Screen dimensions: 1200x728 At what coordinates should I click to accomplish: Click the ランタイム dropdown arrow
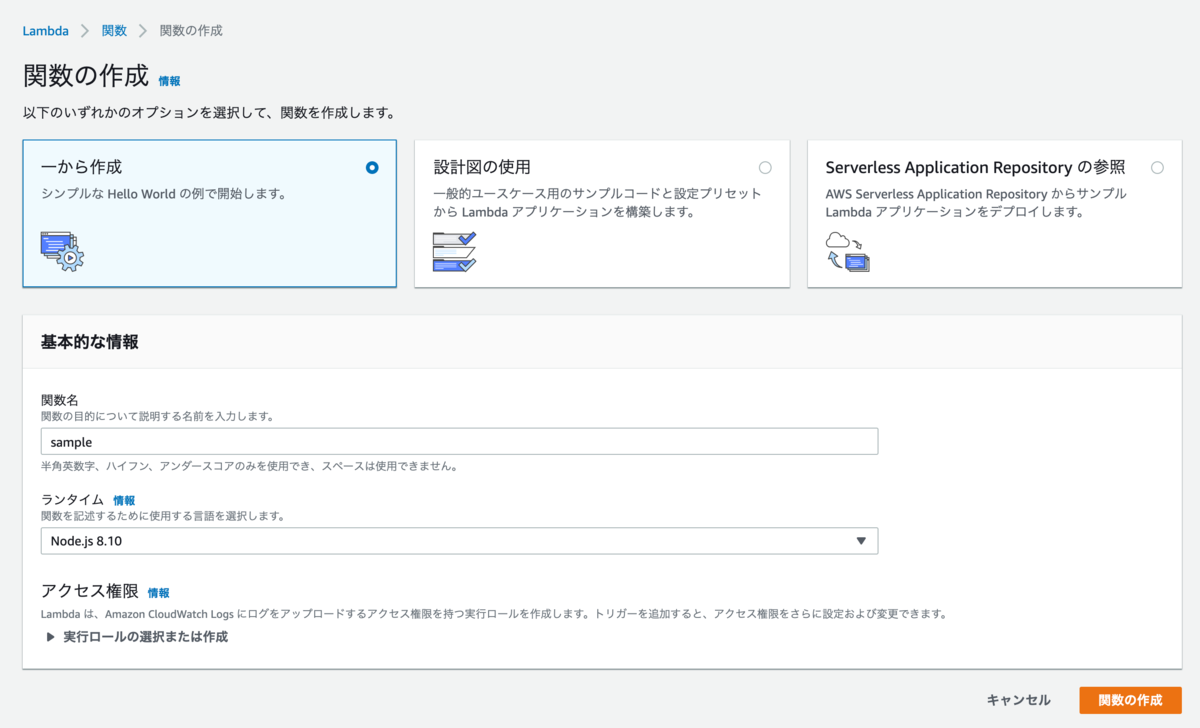click(x=861, y=540)
